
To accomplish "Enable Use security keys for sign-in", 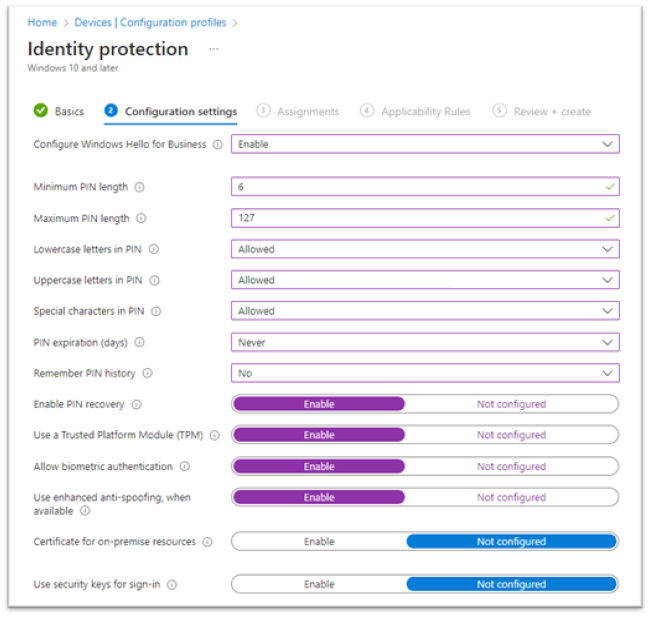I will [319, 584].
